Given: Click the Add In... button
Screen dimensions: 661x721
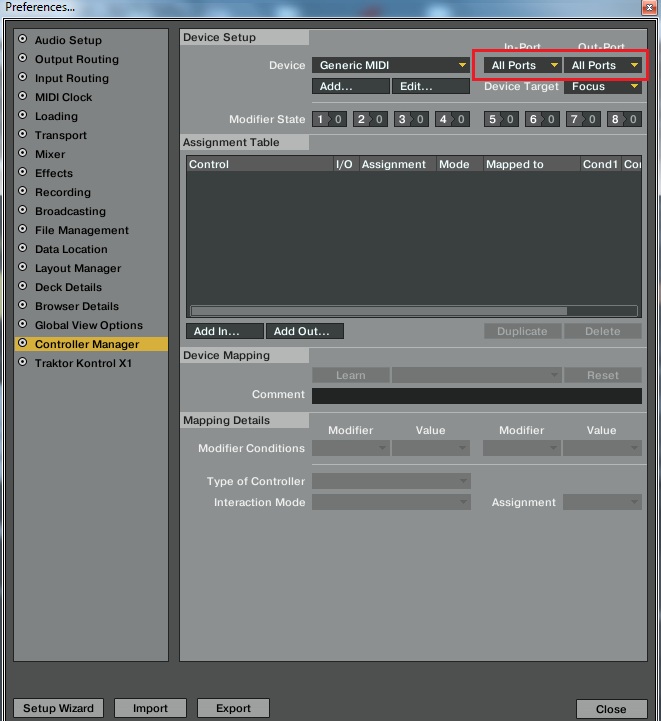Looking at the screenshot, I should tap(225, 331).
